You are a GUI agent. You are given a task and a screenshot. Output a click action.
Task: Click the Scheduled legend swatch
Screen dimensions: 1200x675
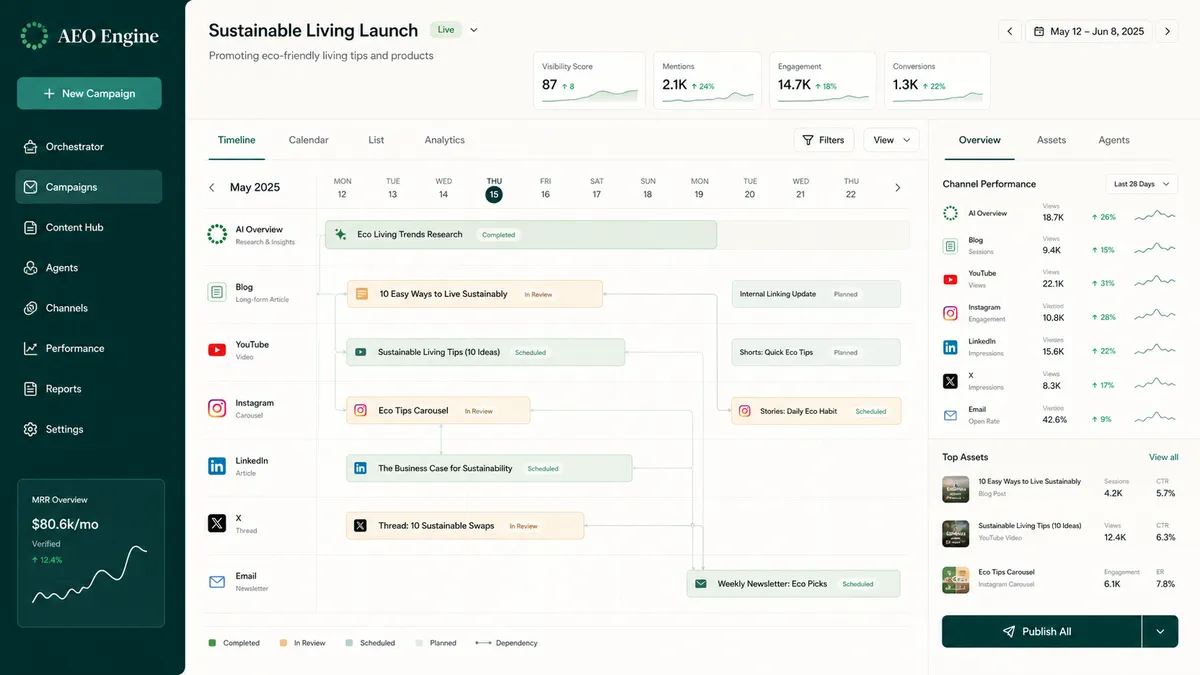coord(349,643)
